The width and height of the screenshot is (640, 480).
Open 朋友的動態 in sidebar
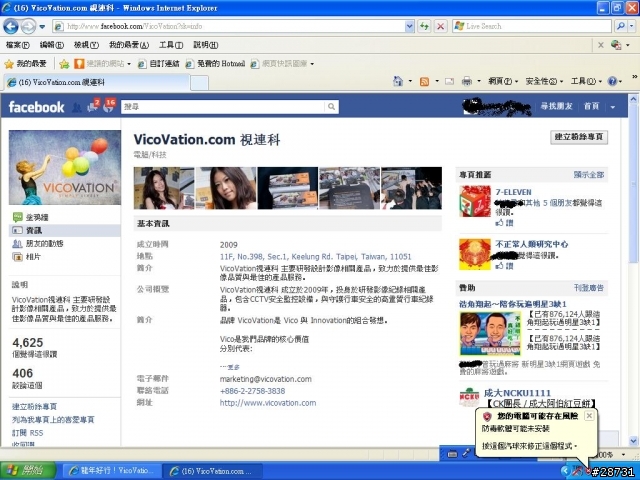coord(38,244)
